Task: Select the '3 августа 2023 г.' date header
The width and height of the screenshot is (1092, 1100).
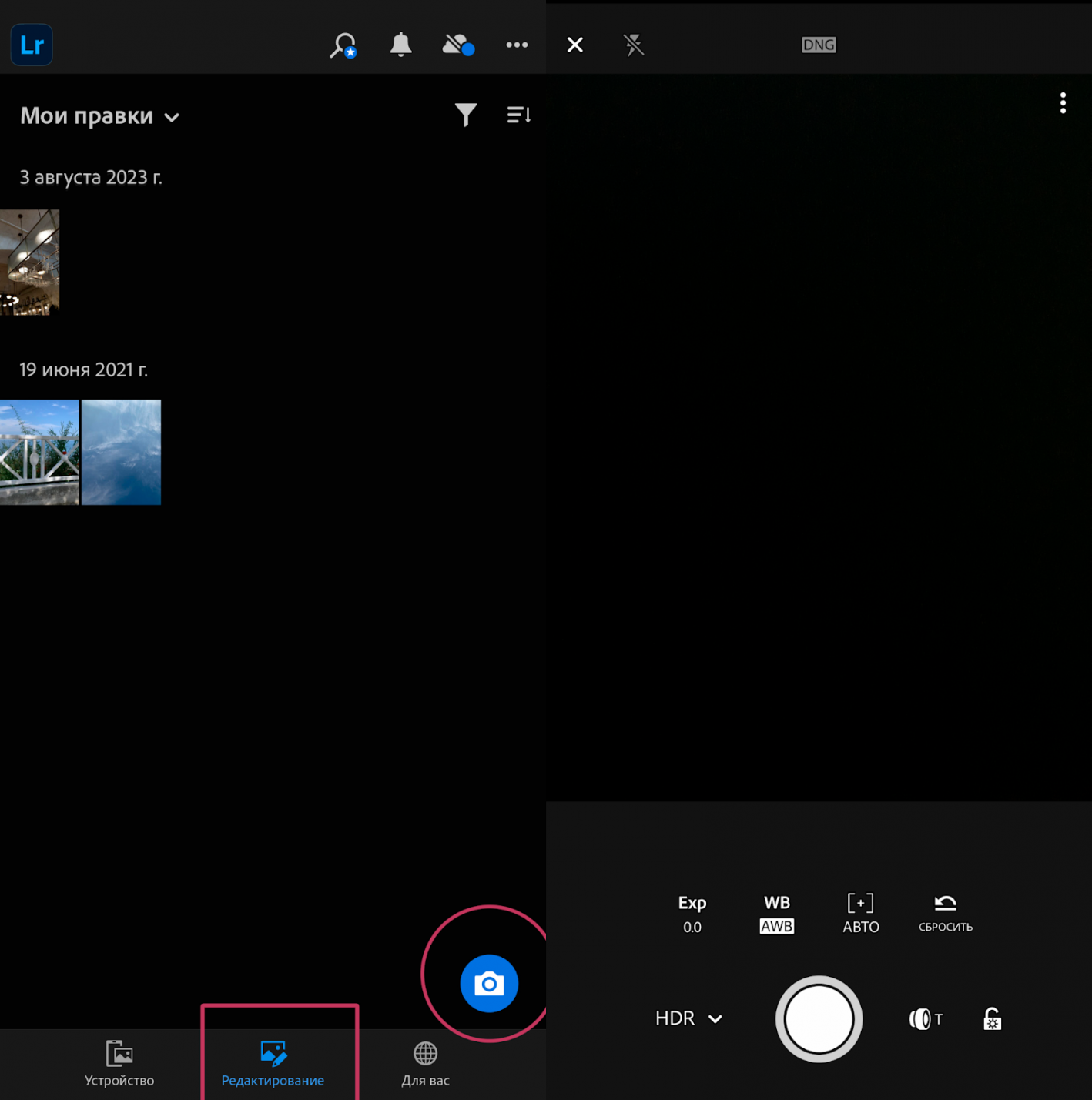Action: pos(91,177)
